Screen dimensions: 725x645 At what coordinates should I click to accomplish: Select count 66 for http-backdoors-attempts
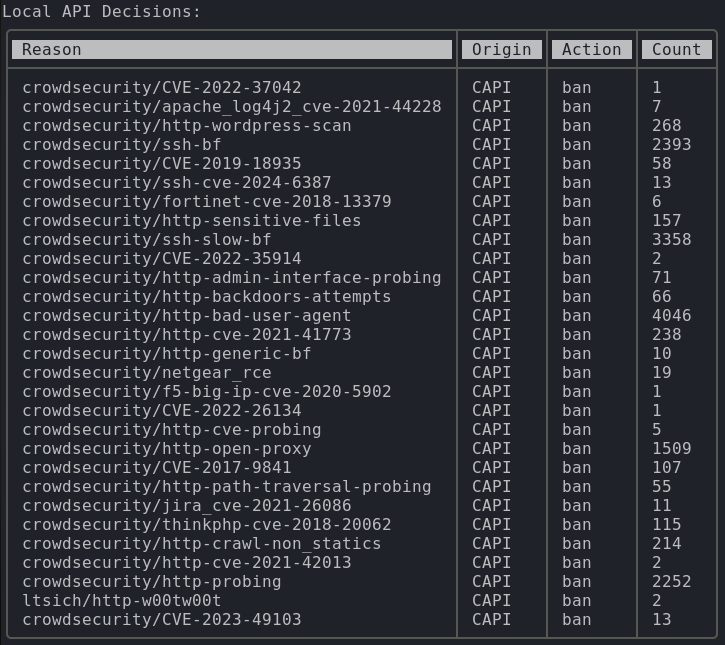[662, 297]
